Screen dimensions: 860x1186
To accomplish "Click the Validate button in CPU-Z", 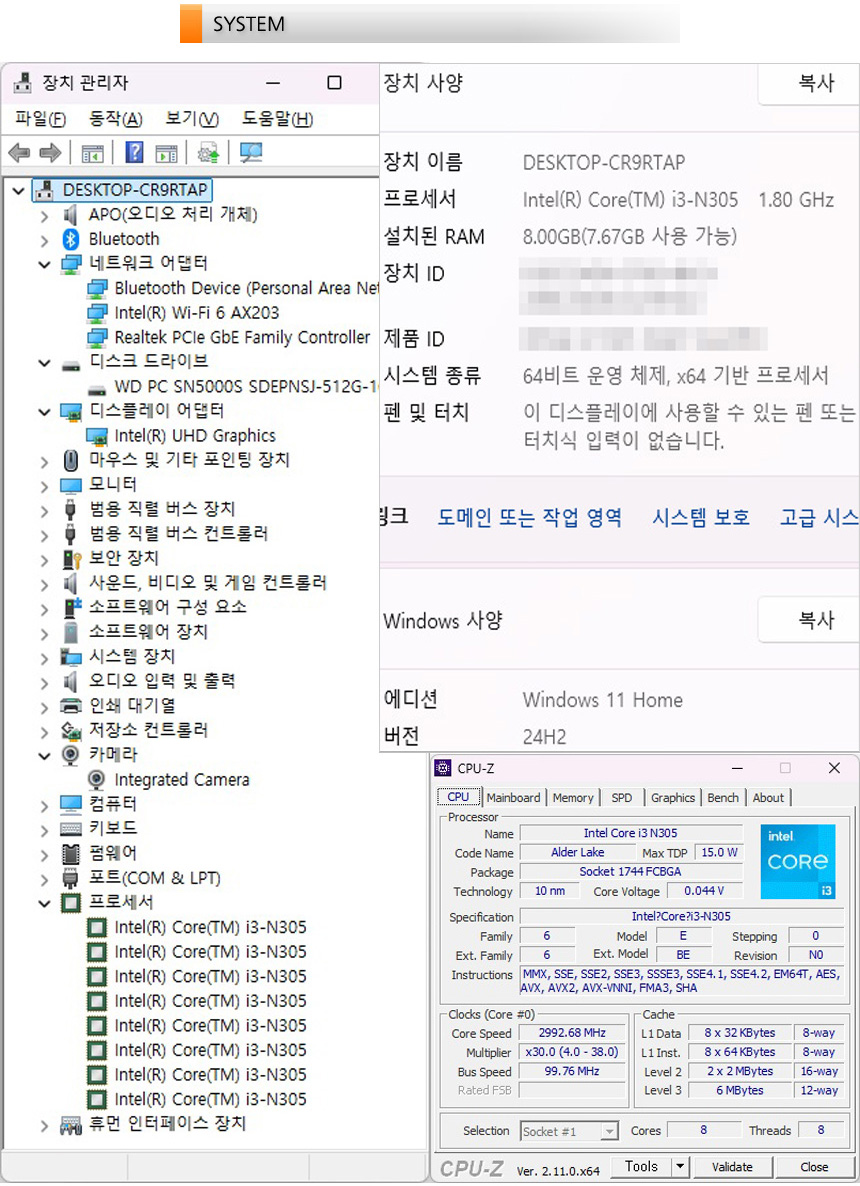I will 732,1166.
